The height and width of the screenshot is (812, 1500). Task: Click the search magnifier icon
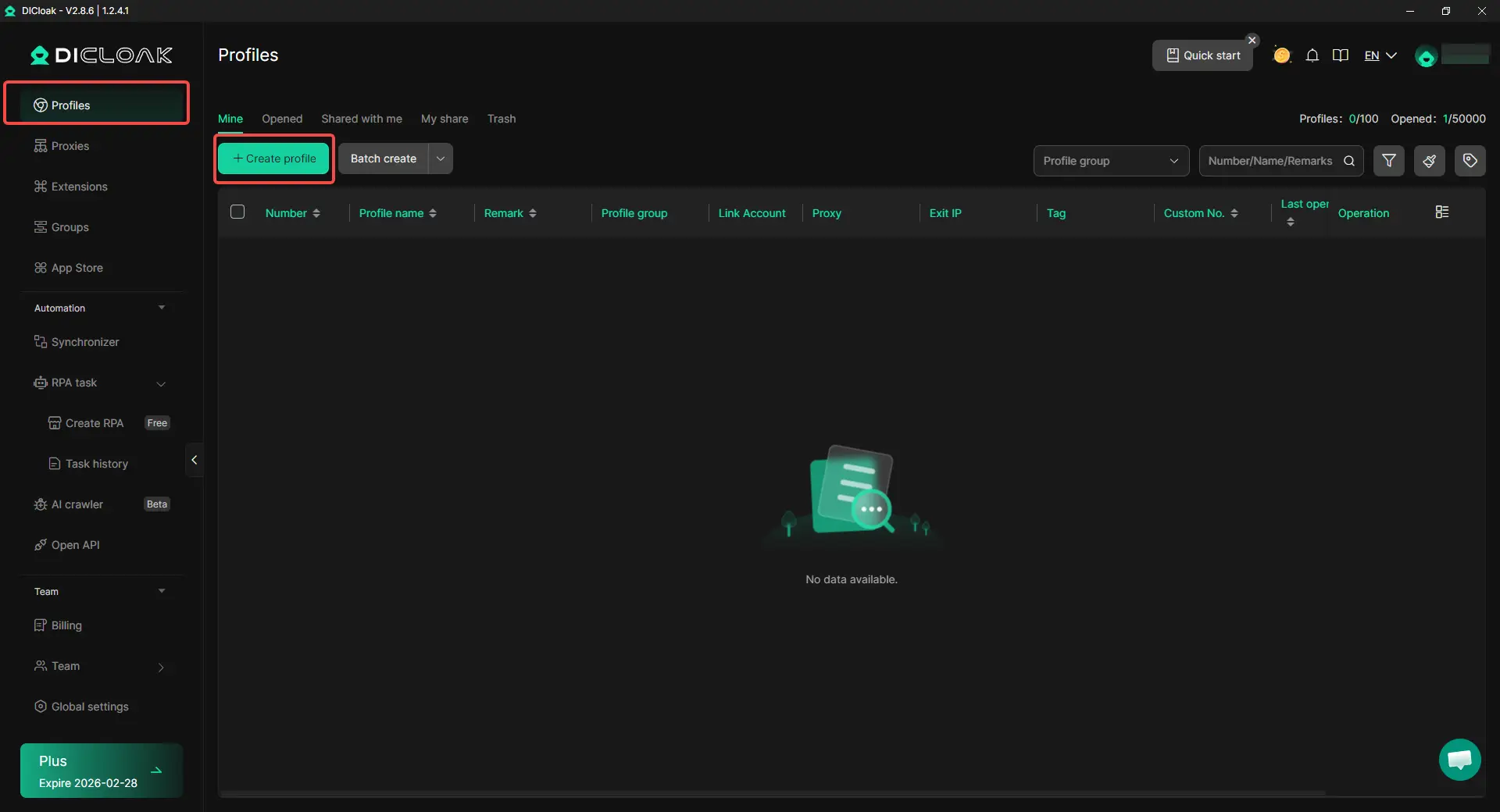(1349, 161)
